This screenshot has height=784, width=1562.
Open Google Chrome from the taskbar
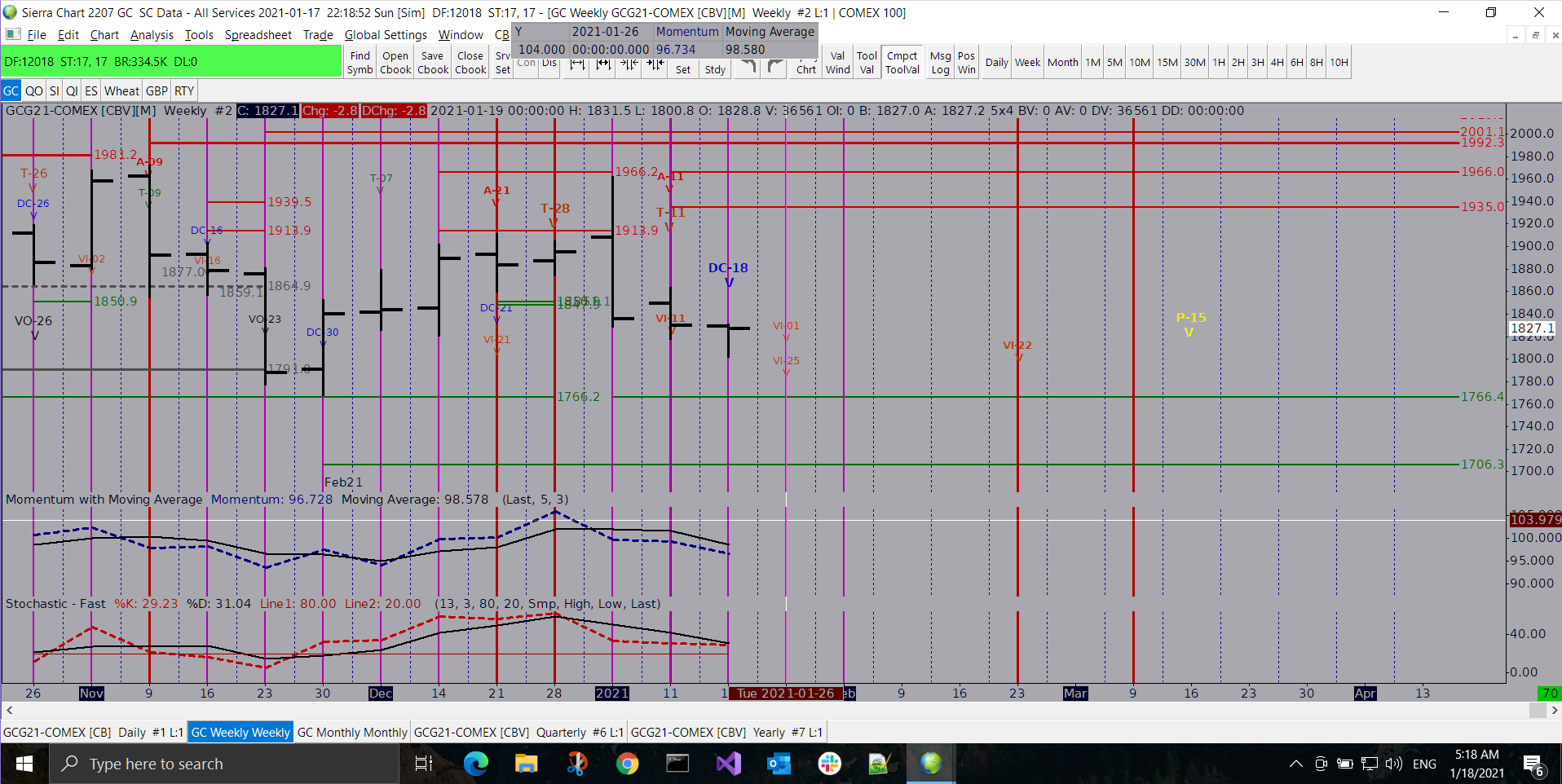click(627, 764)
